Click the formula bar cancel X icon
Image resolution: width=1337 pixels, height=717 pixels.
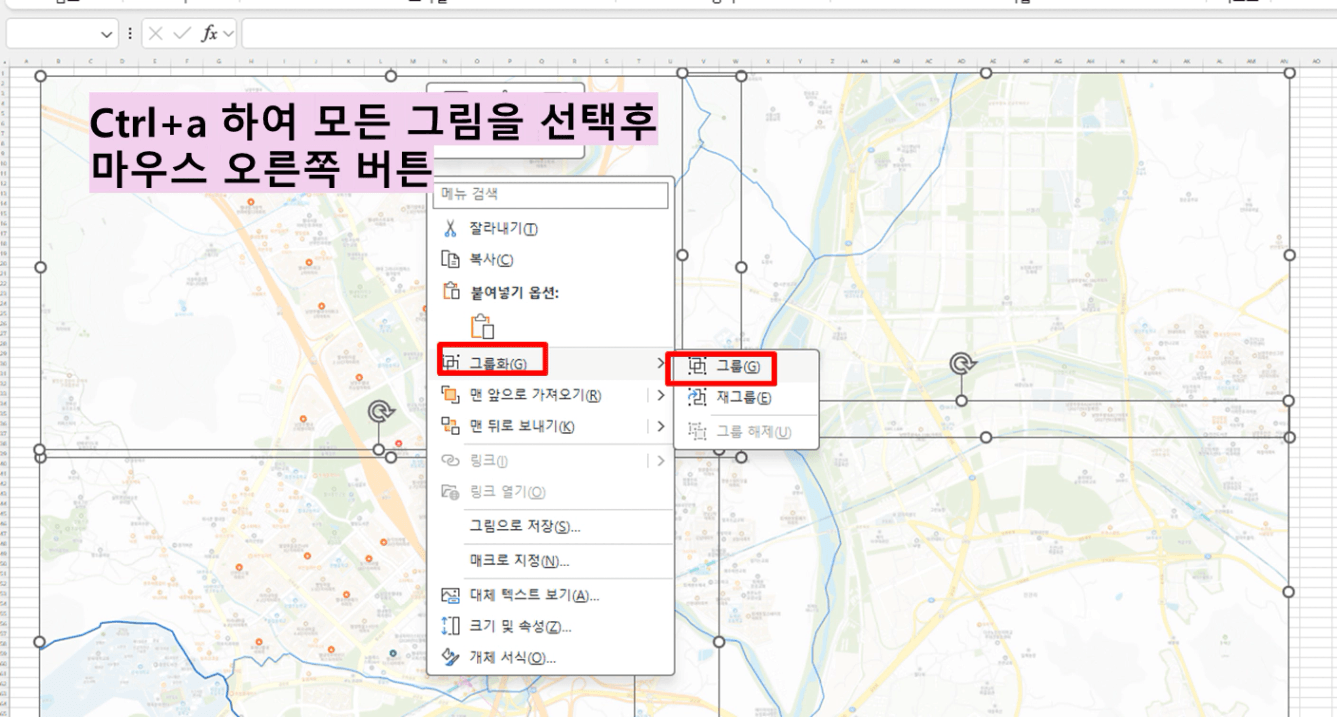click(155, 34)
